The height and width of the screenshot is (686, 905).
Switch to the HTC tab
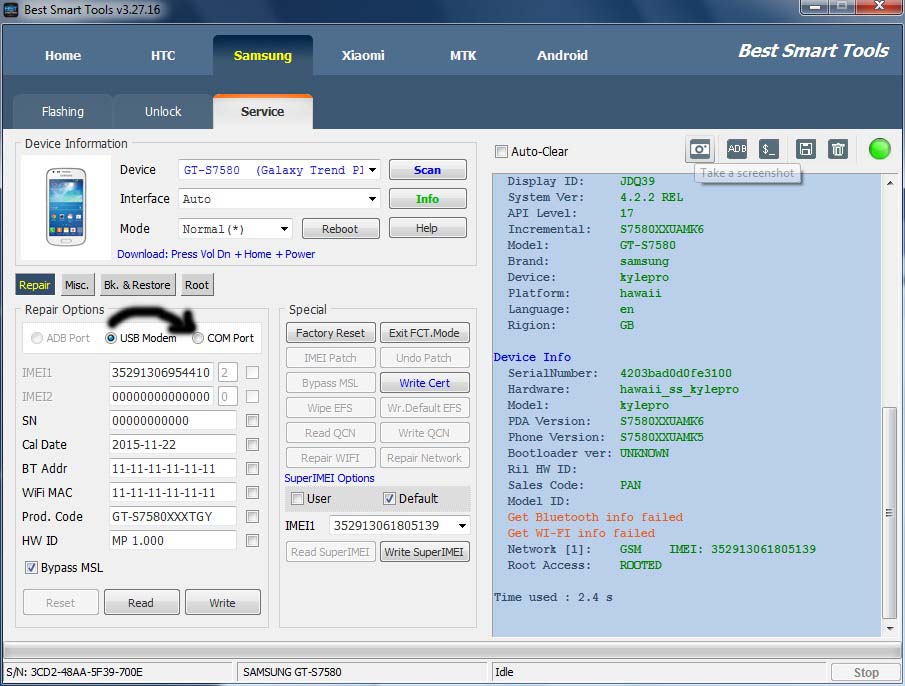point(163,55)
